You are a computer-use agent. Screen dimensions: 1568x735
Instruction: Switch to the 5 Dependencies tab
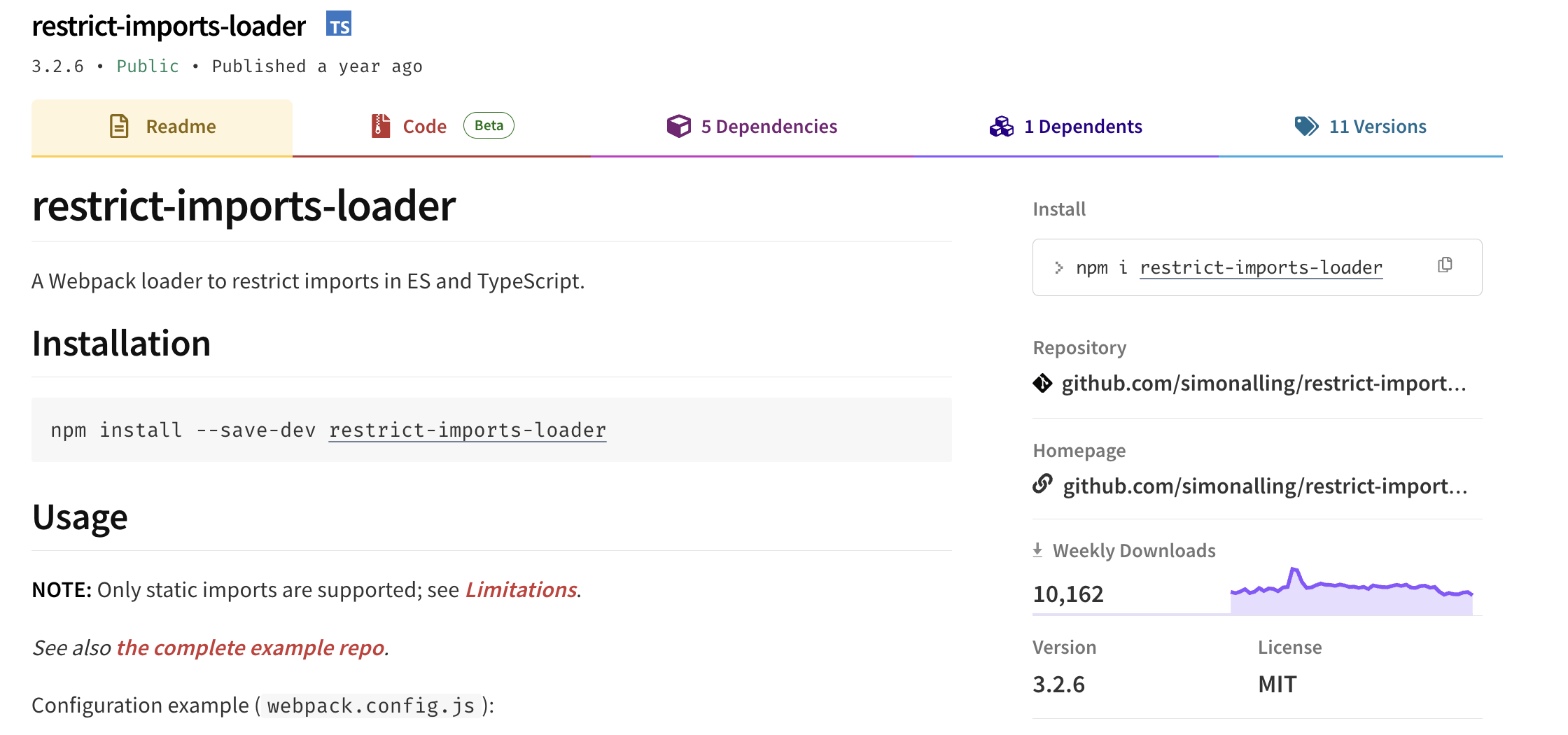click(x=769, y=127)
